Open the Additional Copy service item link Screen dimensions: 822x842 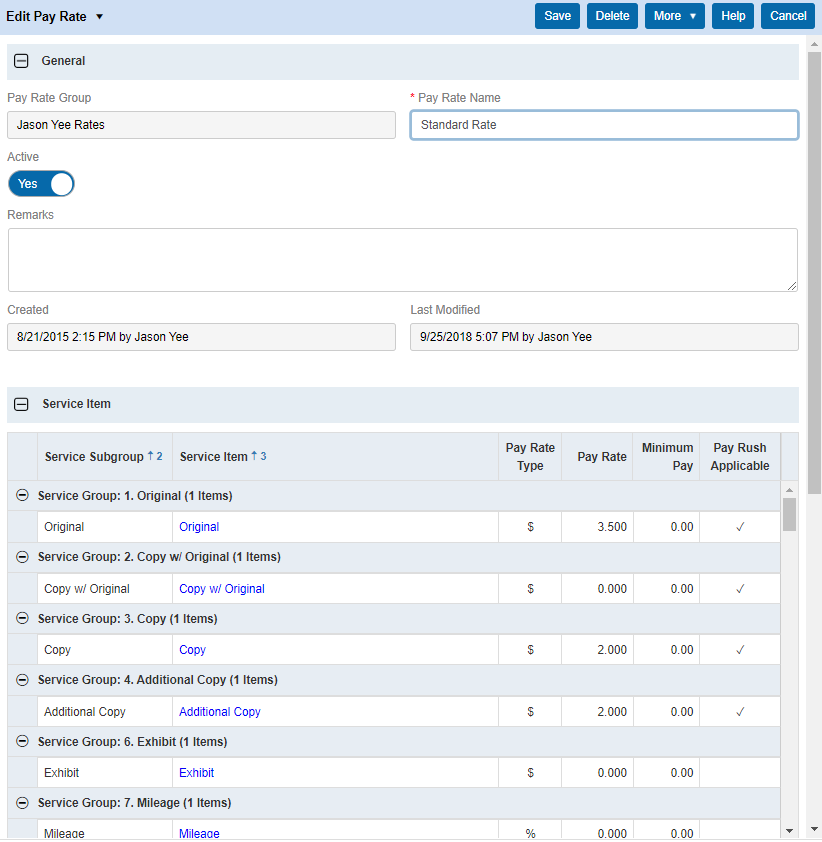click(220, 712)
